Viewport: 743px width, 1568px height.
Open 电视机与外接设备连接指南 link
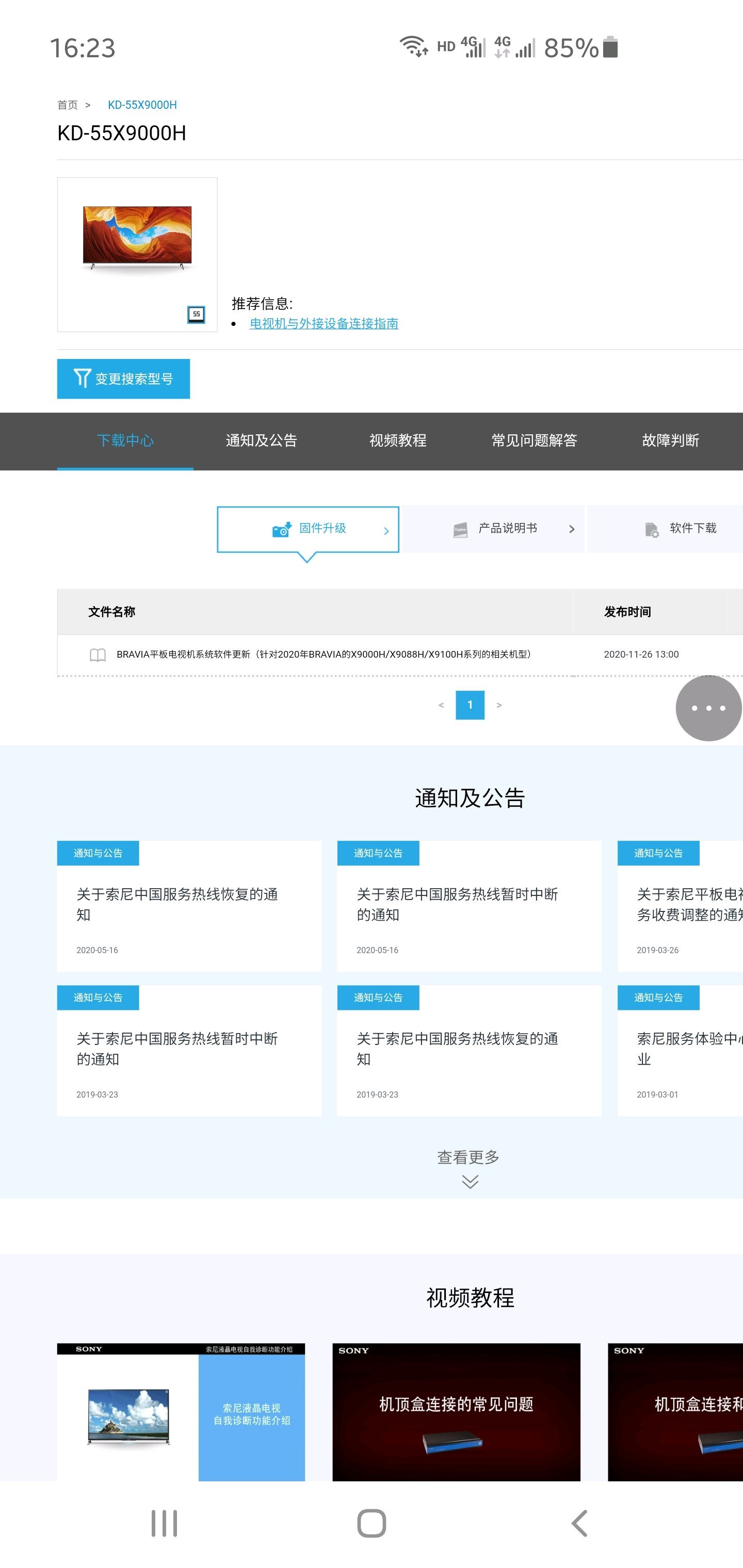pos(324,323)
